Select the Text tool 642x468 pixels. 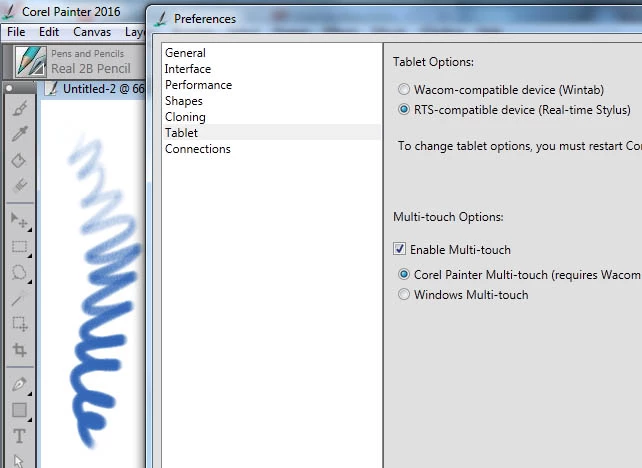[19, 436]
